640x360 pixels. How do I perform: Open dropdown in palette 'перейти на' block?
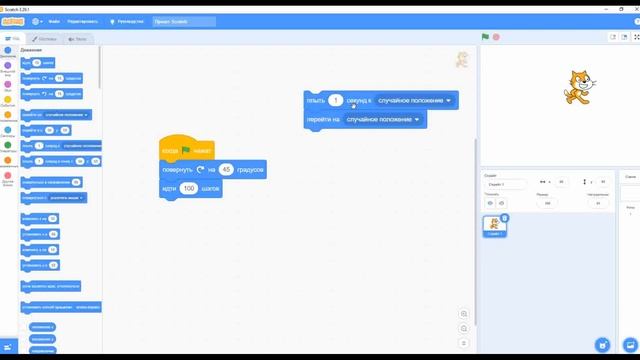[x=67, y=115]
